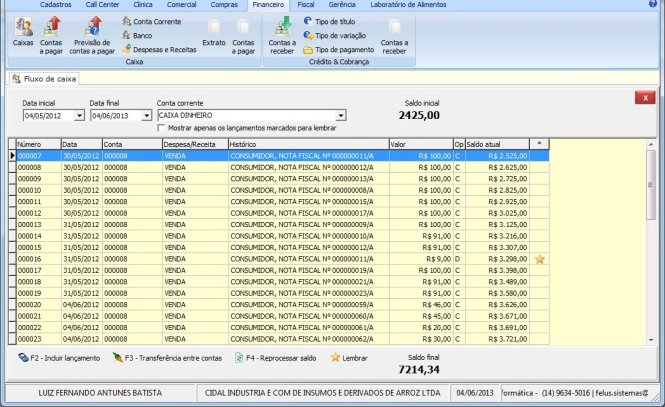This screenshot has height=407, width=665.
Task: Open Contas a receber with green arrow
Action: 282,36
